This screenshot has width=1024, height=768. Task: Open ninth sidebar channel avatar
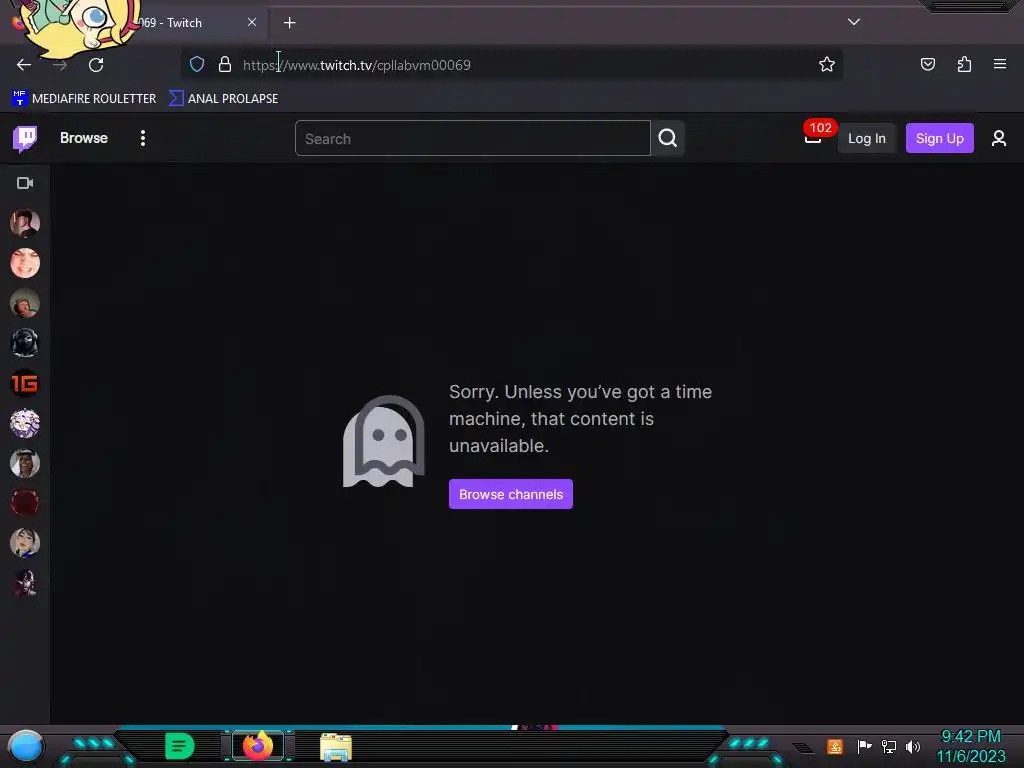coord(25,543)
